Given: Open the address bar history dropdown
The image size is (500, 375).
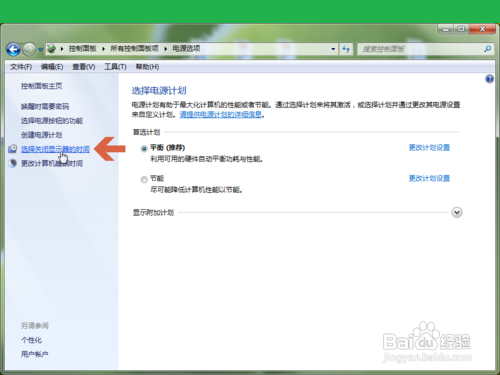Looking at the screenshot, I should tap(333, 49).
